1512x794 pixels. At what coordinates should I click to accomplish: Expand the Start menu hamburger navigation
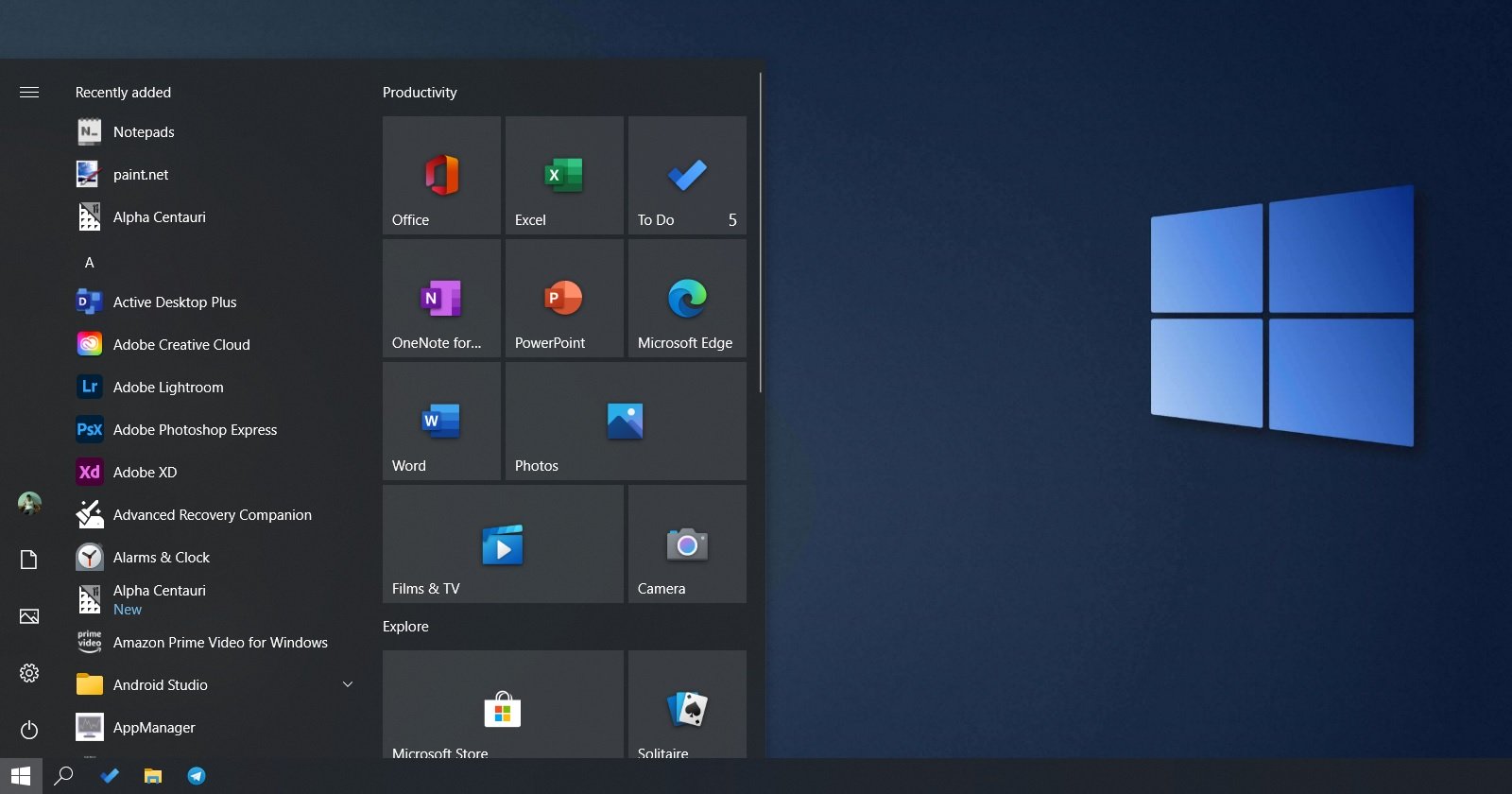coord(29,92)
